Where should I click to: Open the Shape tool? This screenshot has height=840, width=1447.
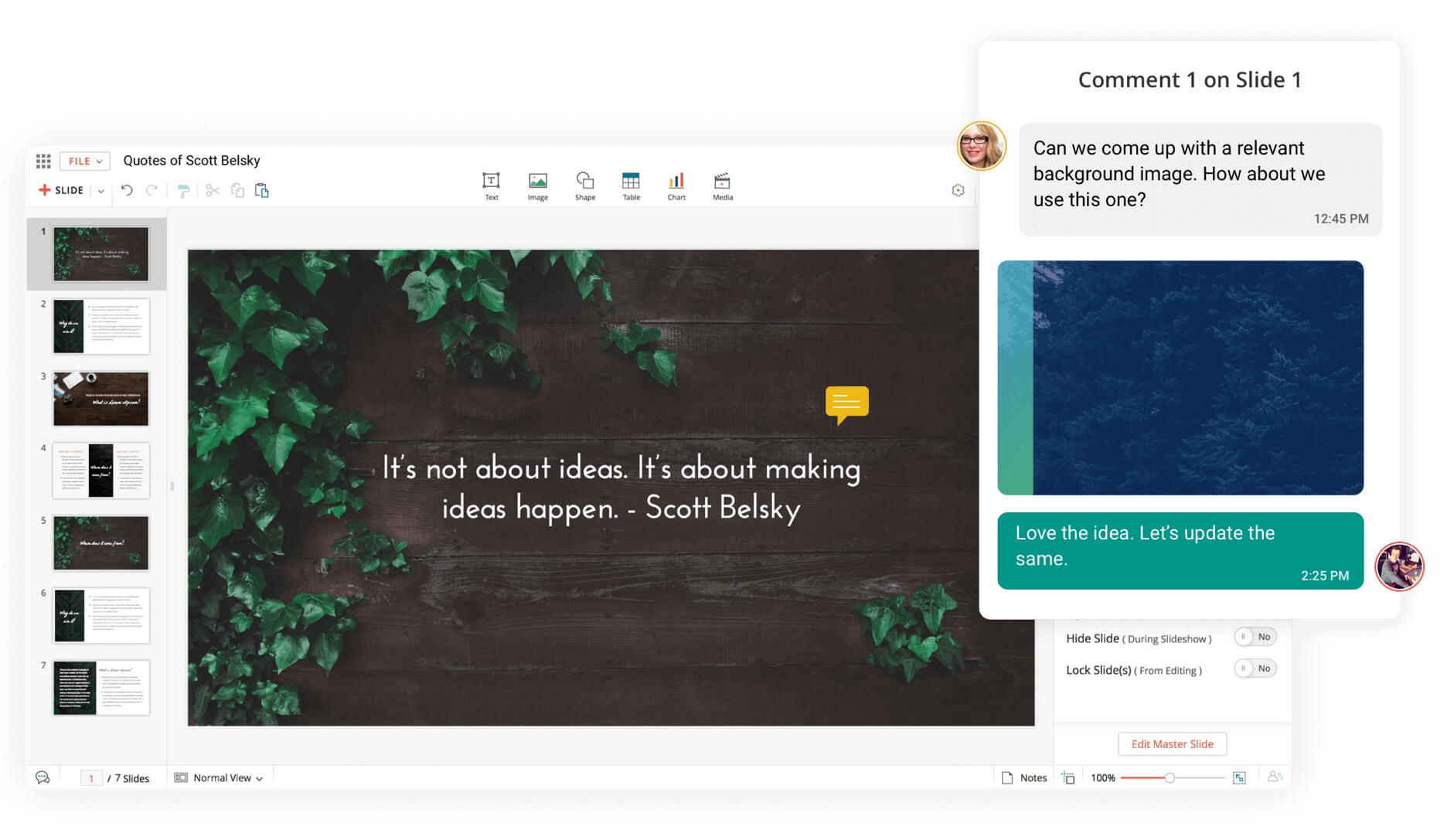click(585, 185)
